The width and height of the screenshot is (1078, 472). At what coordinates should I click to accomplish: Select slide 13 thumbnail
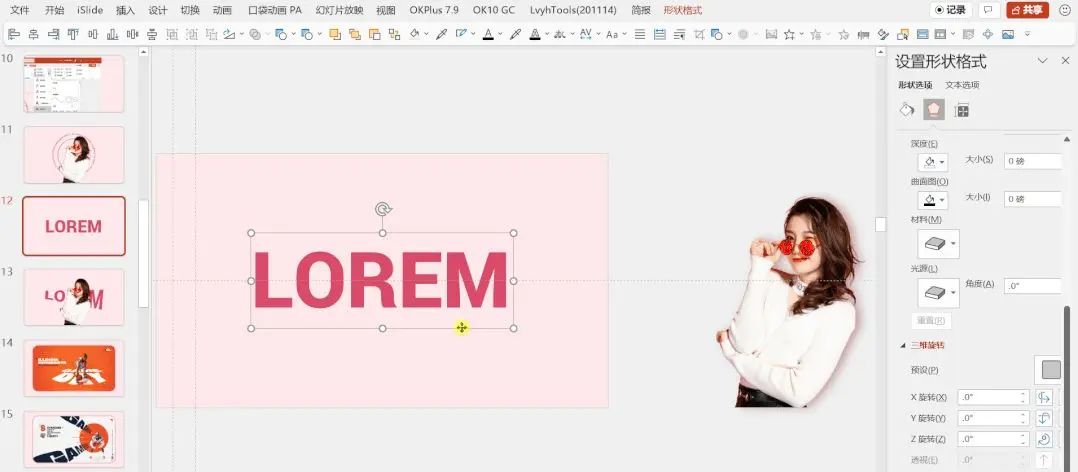[x=74, y=297]
